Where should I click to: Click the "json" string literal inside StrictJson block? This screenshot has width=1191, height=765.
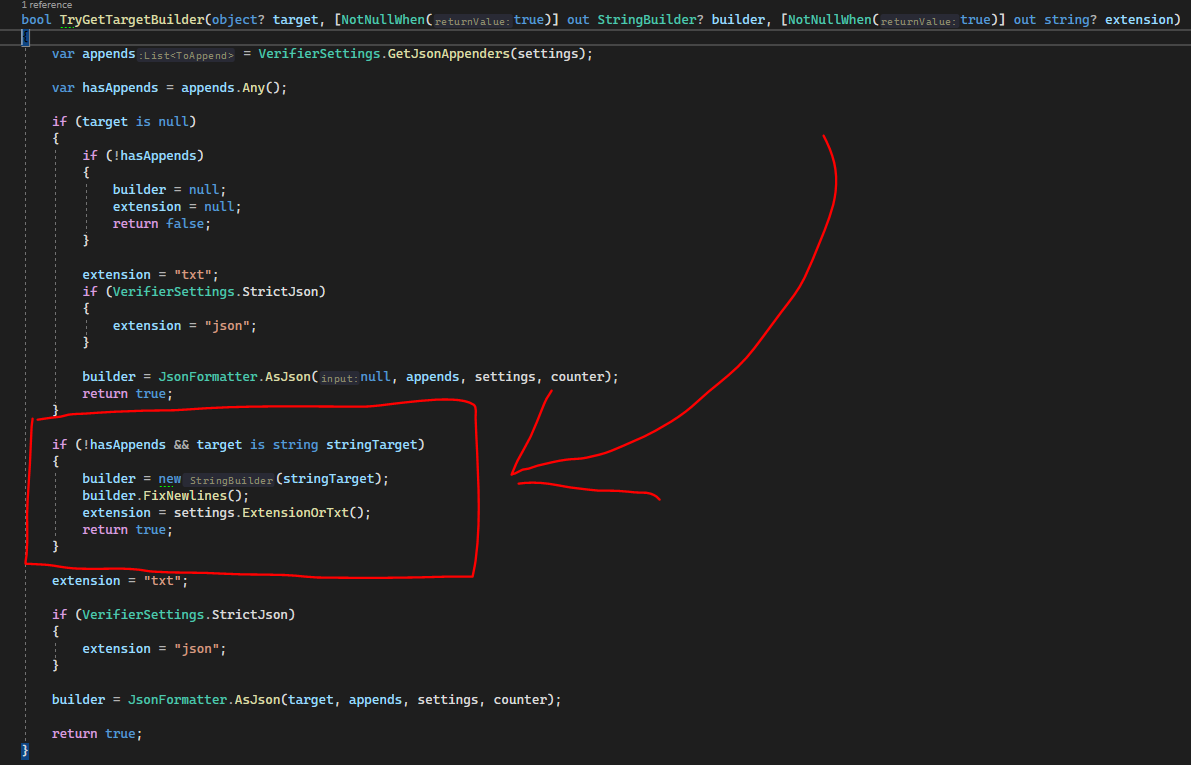pos(227,325)
